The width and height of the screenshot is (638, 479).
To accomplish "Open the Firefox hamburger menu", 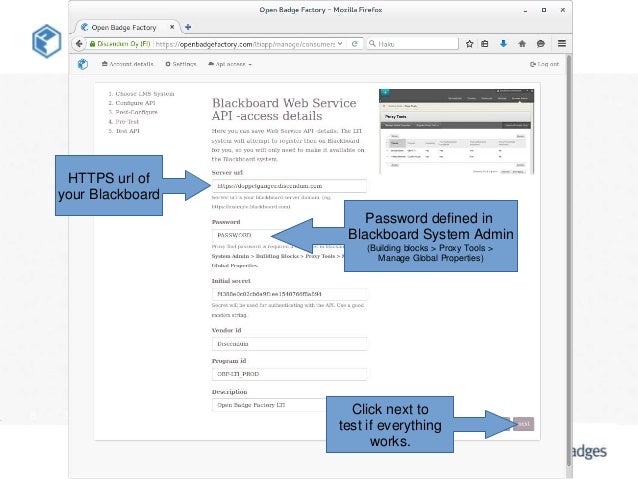I will click(x=562, y=43).
